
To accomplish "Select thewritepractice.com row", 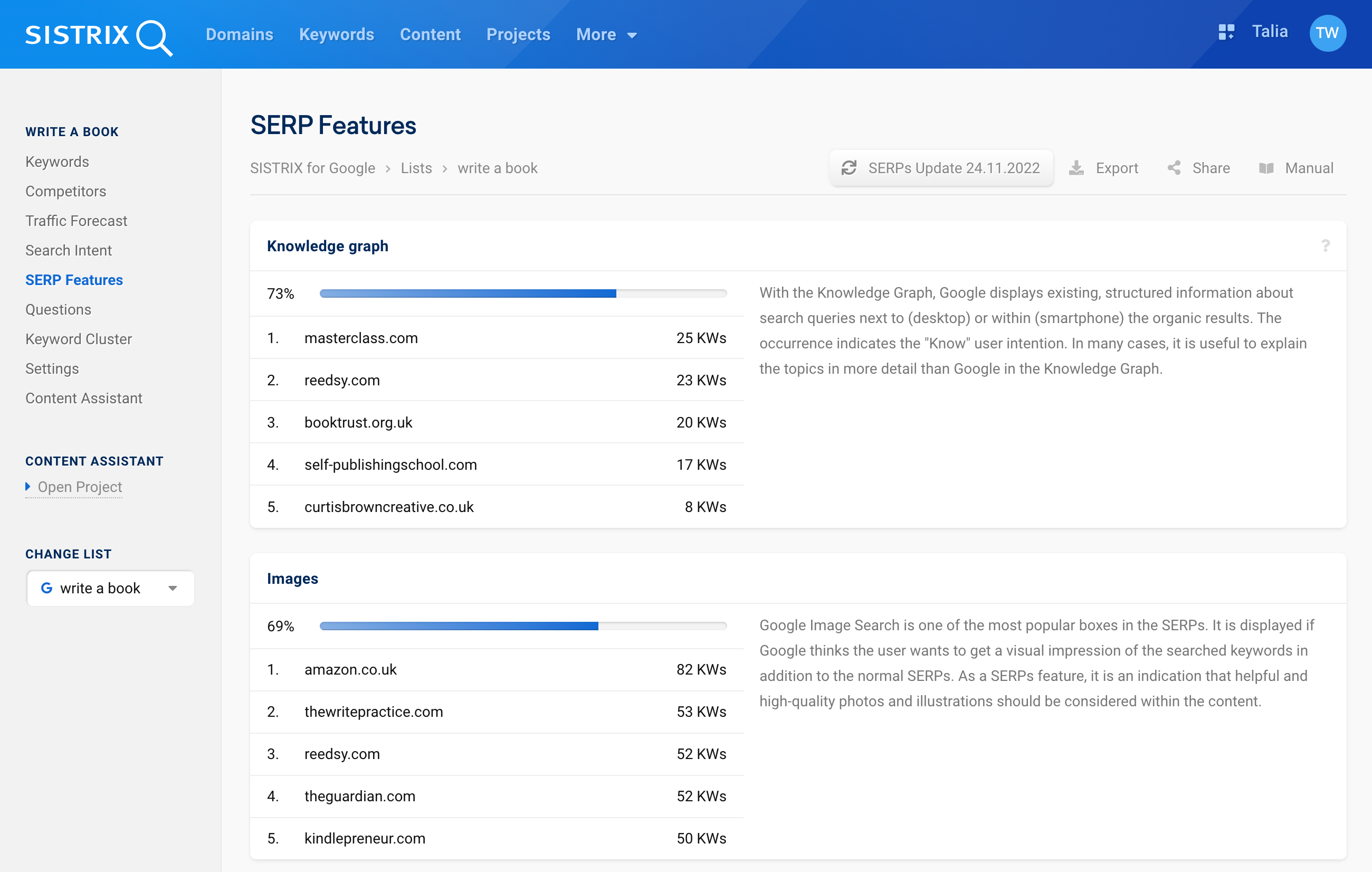I will [497, 712].
